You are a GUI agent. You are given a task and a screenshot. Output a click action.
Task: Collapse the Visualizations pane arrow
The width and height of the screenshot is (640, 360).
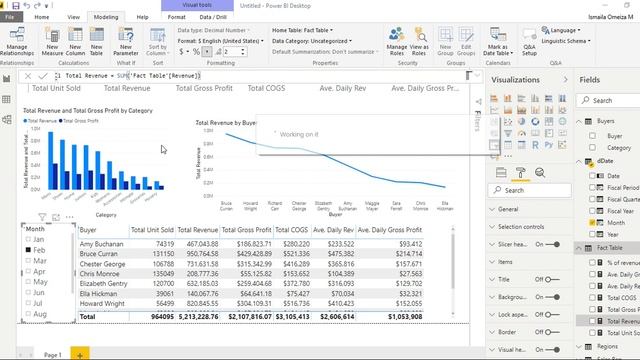pos(565,80)
